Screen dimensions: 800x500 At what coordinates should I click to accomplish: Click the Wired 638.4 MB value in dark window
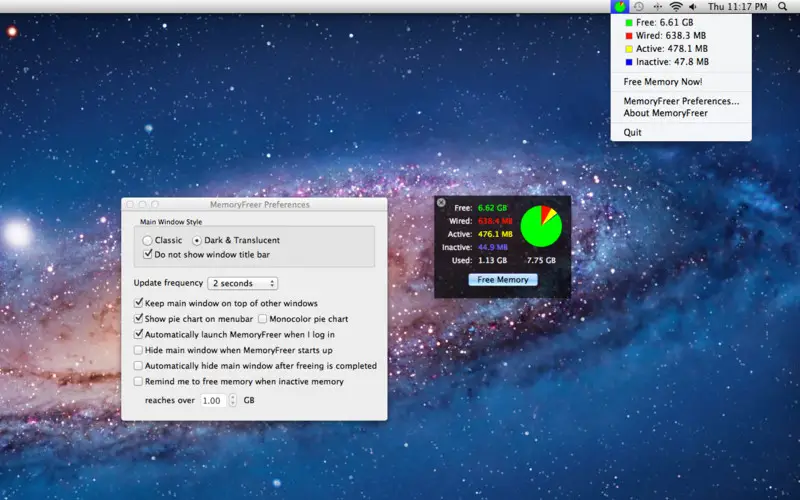[495, 221]
